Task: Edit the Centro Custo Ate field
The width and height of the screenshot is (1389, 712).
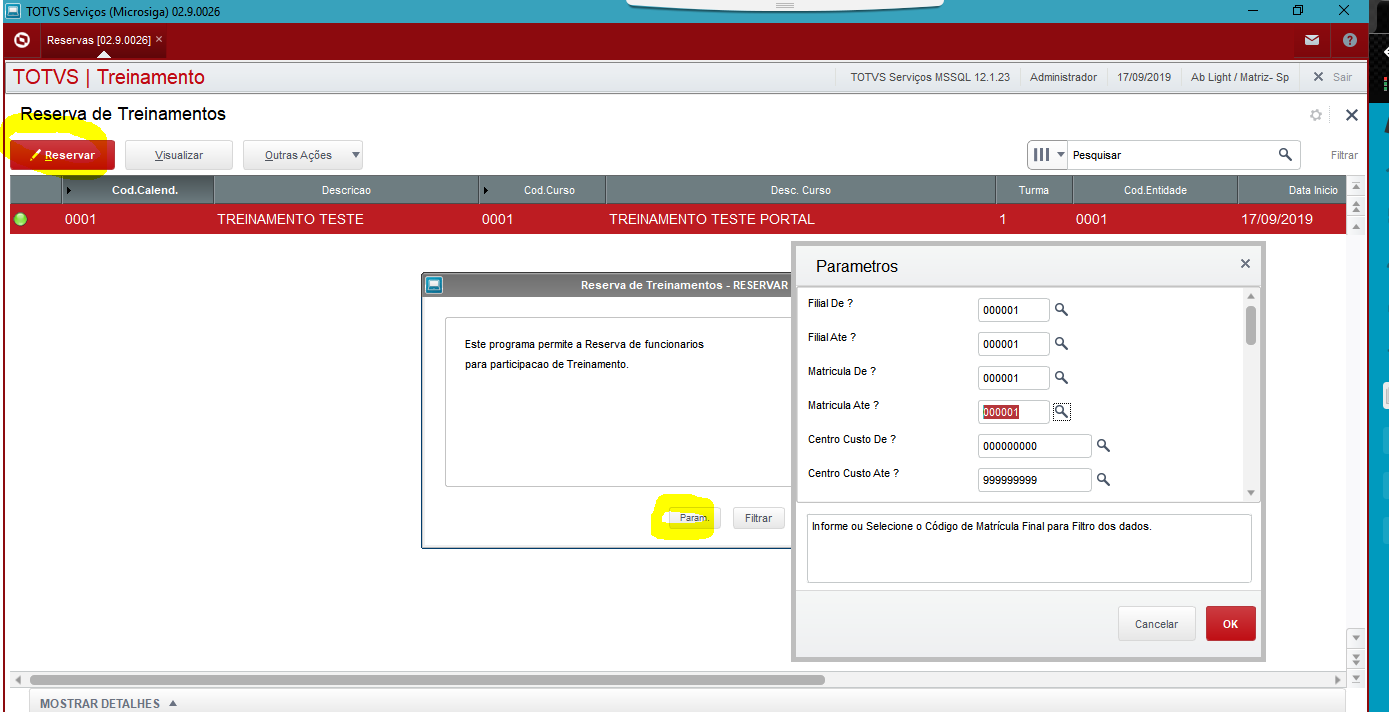Action: pos(1035,480)
